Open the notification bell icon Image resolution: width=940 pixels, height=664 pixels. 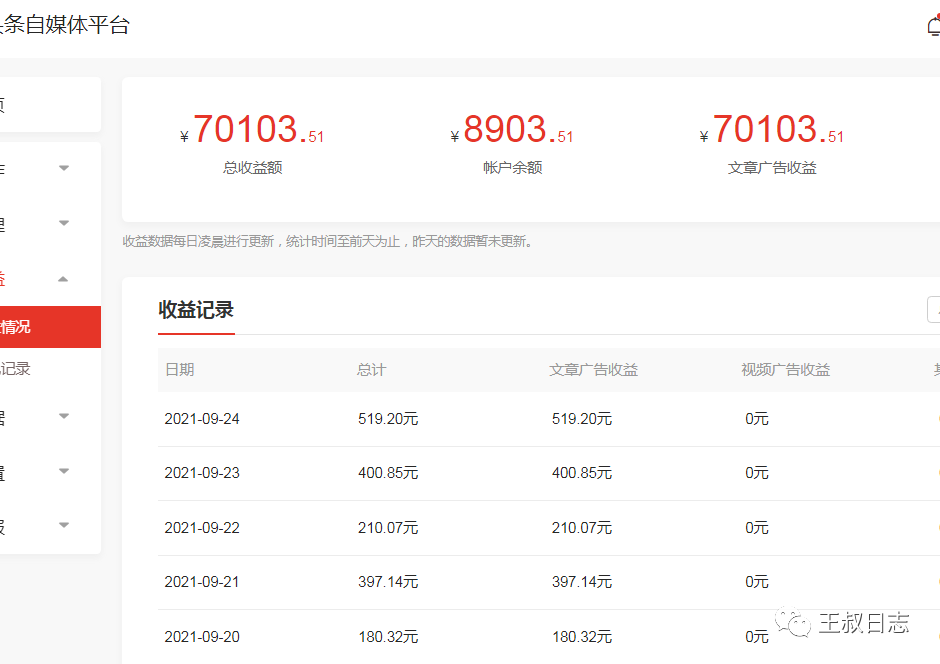(934, 26)
